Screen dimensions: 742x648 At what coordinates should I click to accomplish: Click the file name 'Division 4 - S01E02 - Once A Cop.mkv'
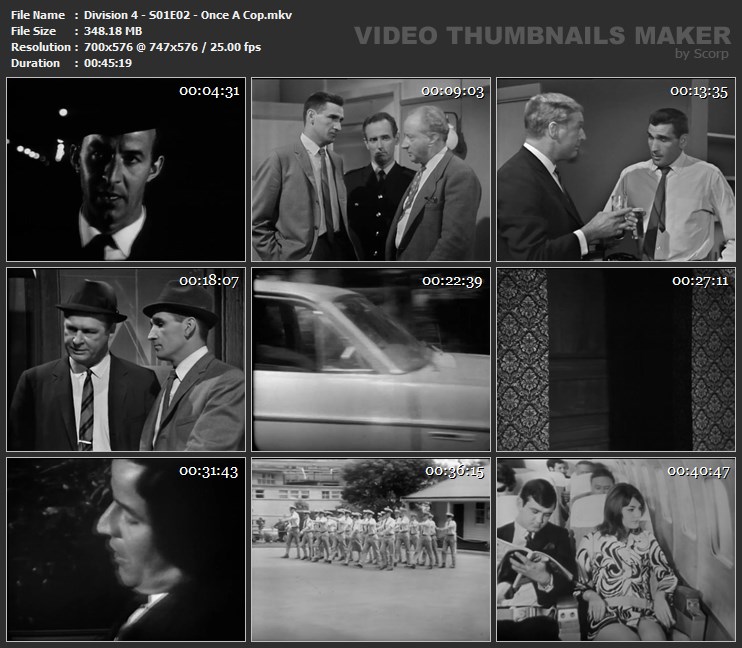pos(188,15)
